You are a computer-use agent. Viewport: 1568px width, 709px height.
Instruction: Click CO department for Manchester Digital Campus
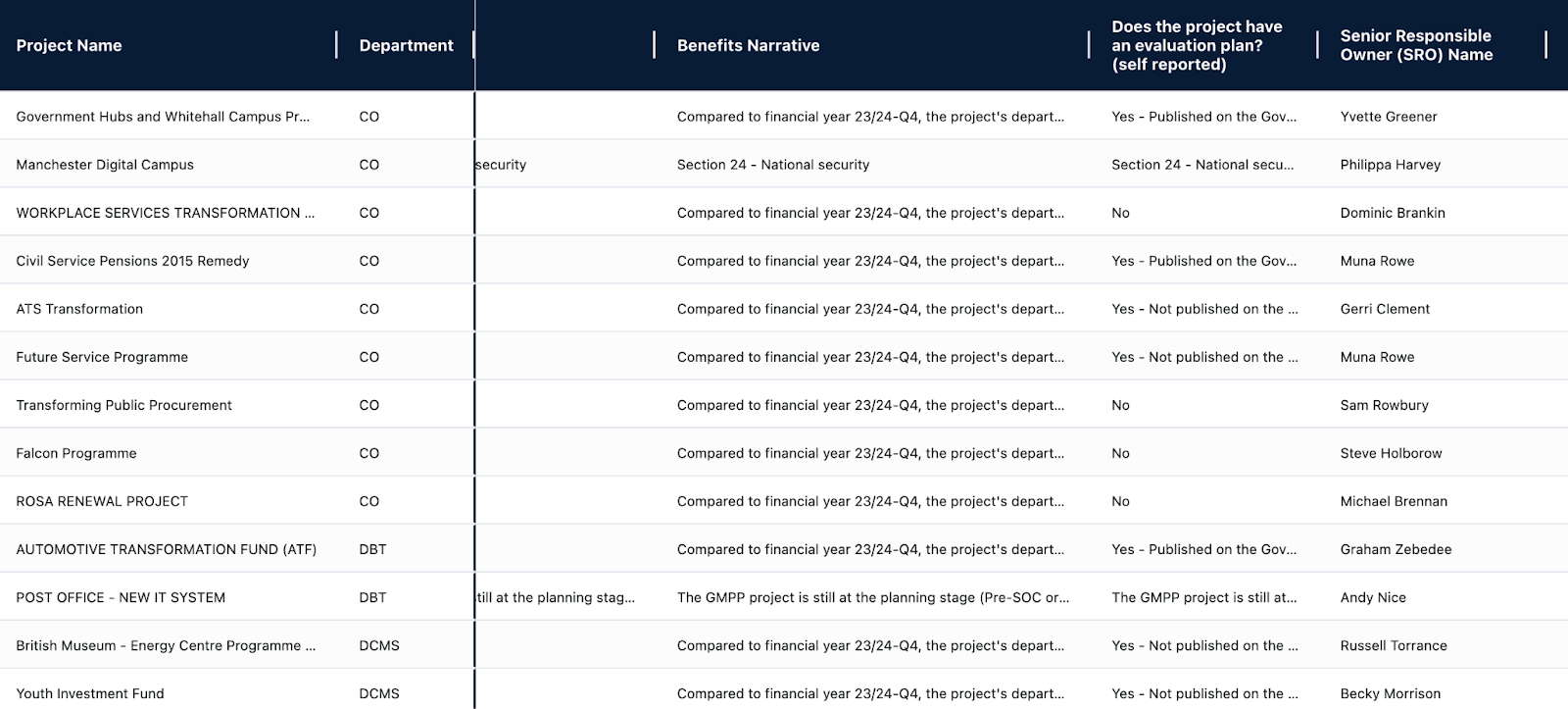point(368,165)
